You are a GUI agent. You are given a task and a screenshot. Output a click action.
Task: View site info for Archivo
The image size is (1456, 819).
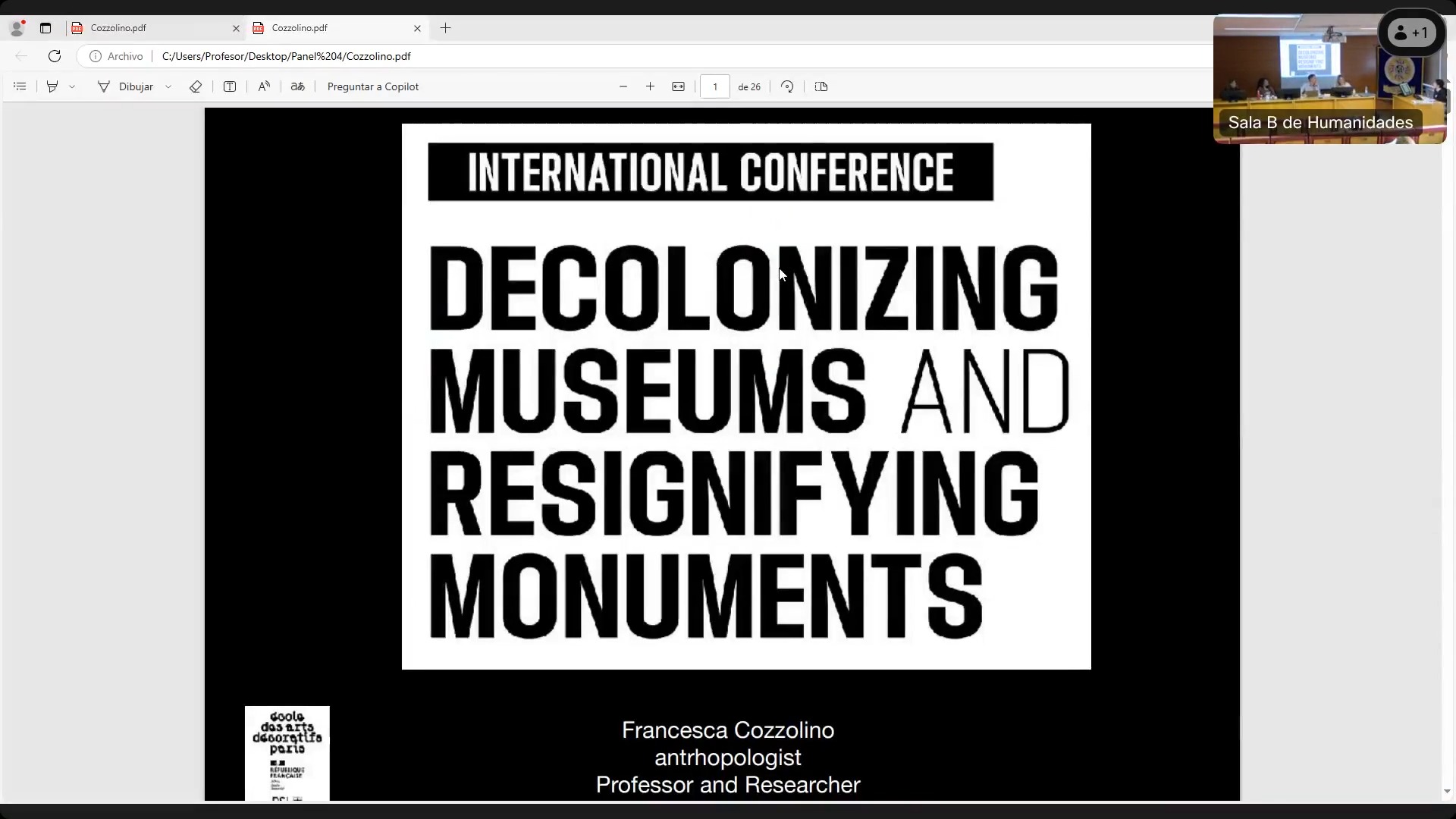[116, 56]
